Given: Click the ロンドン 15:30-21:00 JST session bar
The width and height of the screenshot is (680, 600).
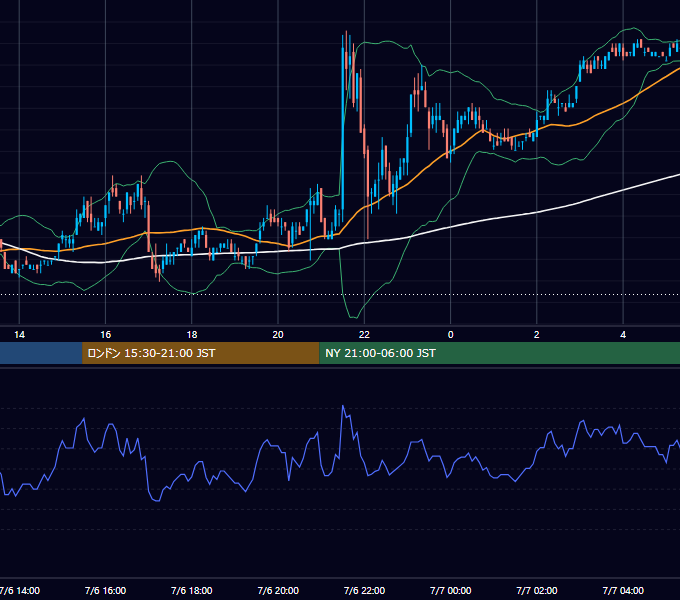Looking at the screenshot, I should tap(200, 353).
